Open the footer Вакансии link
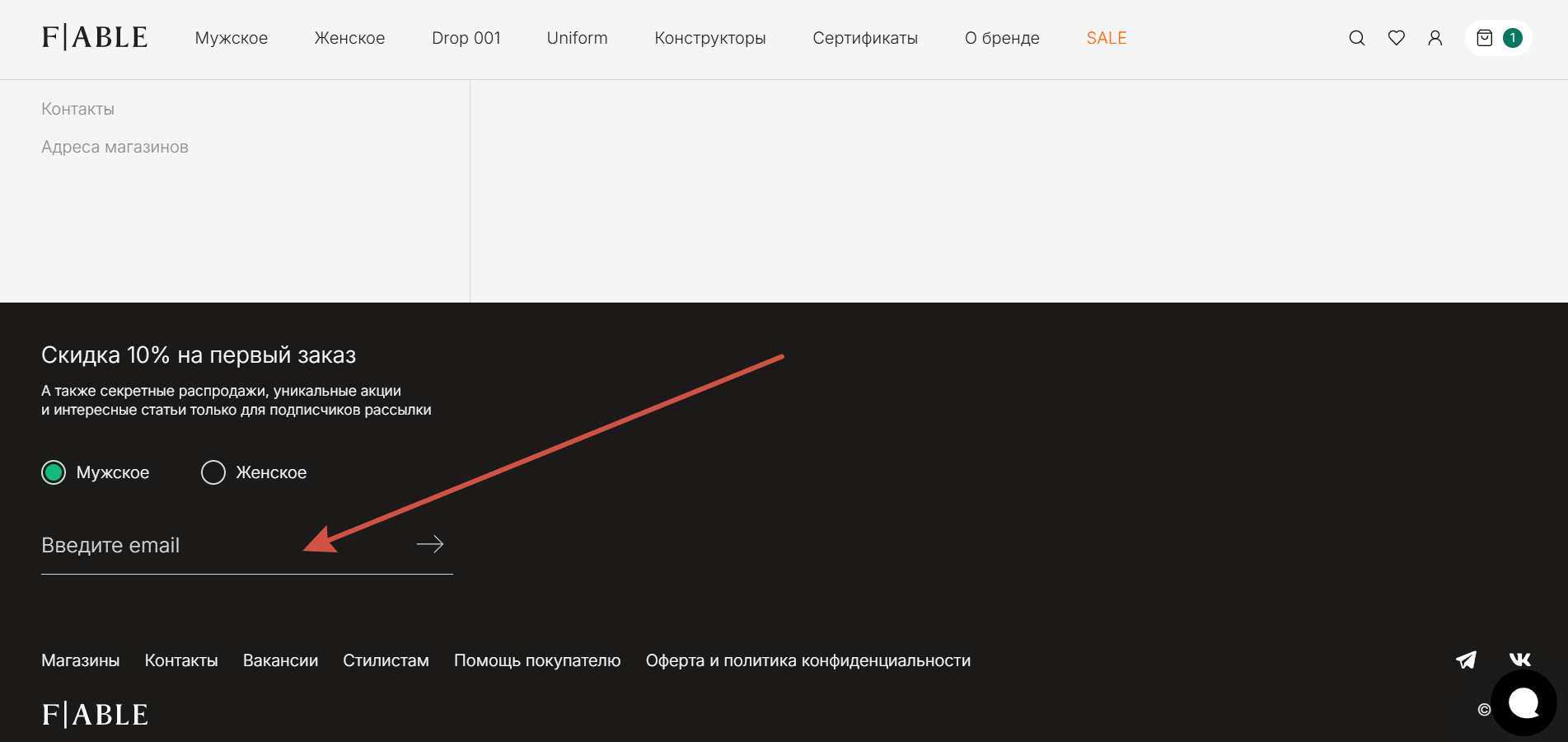Viewport: 1568px width, 742px height. coord(281,660)
